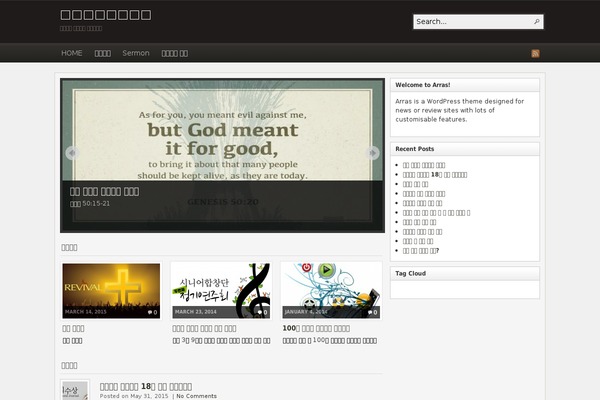Viewport: 600px width, 400px height.
Task: Select the Recent Posts heading
Action: [x=414, y=149]
